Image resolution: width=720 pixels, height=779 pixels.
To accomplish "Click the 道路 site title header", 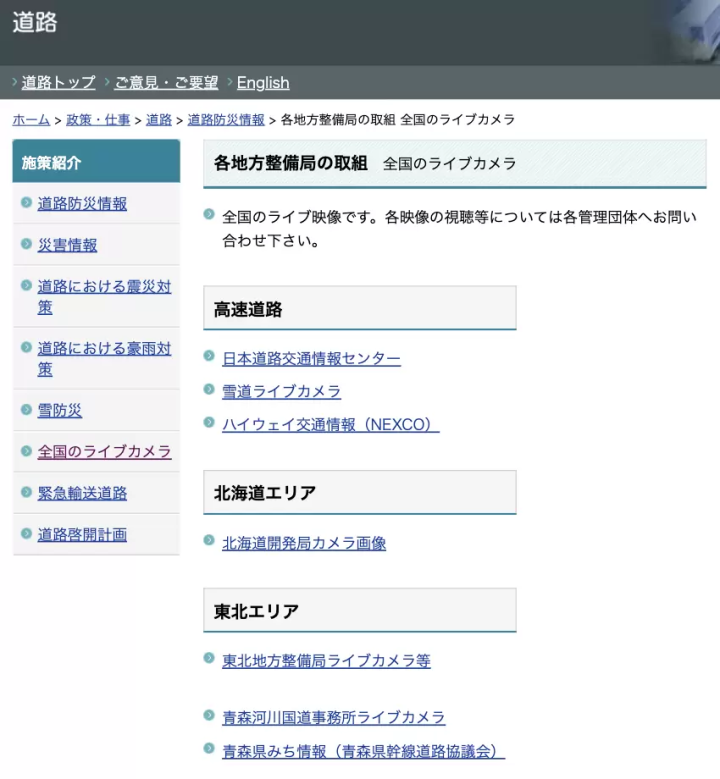I will (35, 22).
